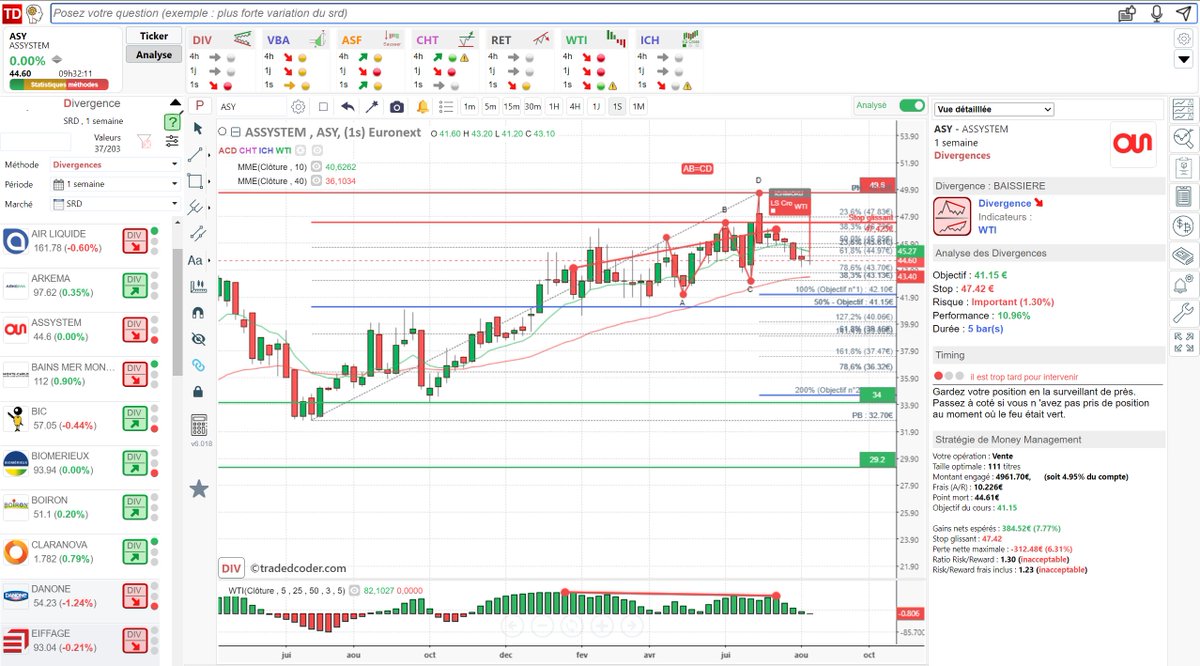
Task: Activate the ruler measure tool
Action: point(198,286)
